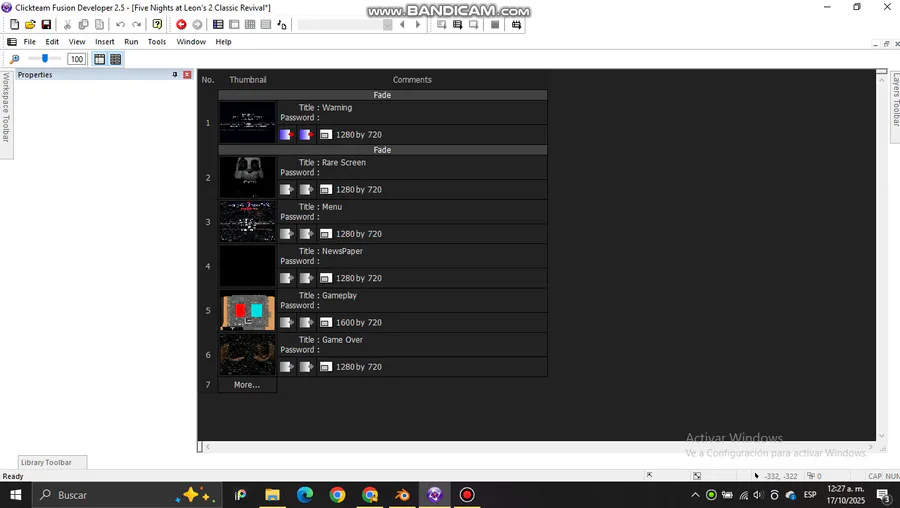Open the Help contents question-mark icon
The width and height of the screenshot is (900, 508).
157,24
